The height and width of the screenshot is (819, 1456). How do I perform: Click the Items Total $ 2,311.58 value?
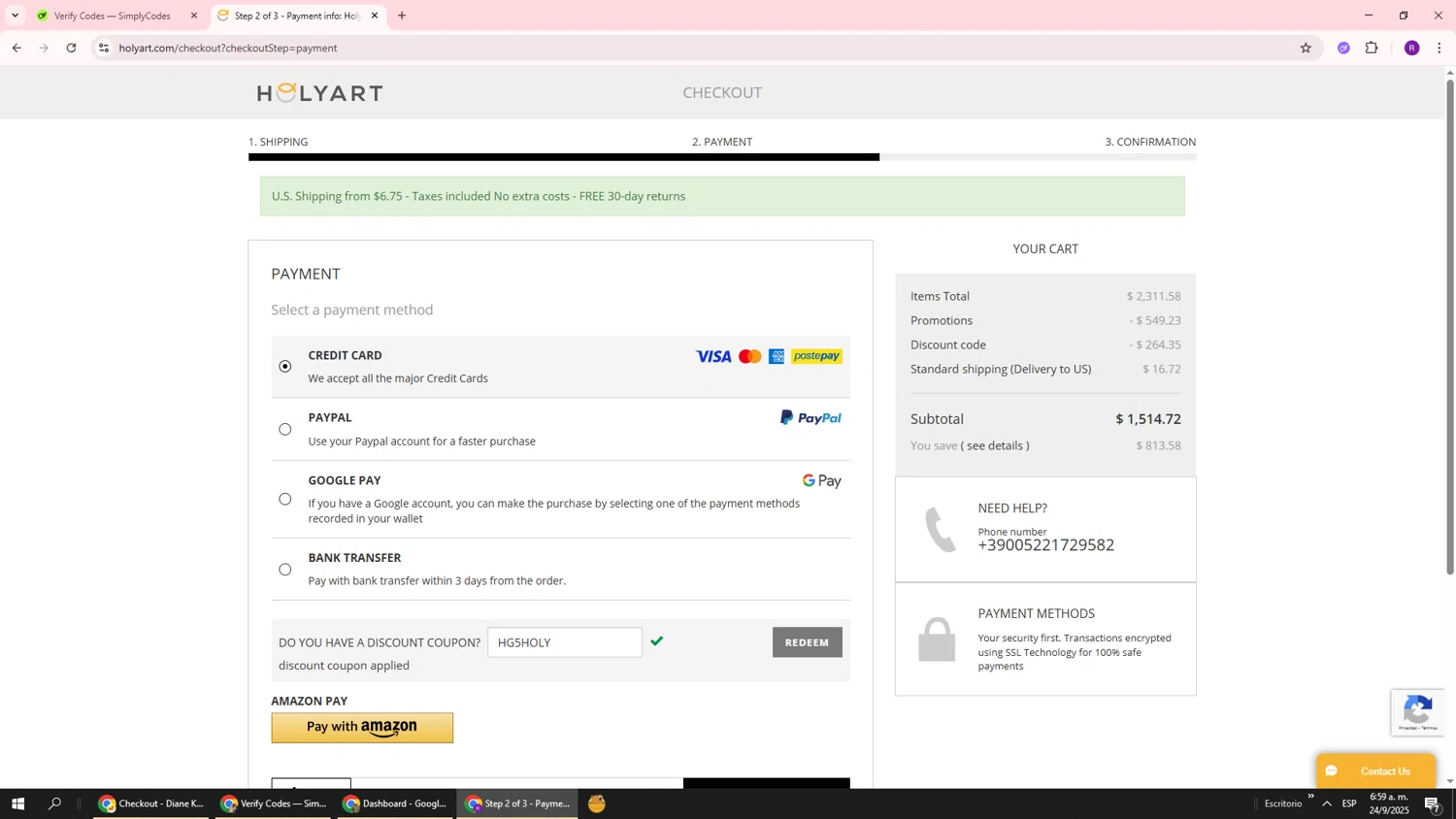click(x=1154, y=296)
